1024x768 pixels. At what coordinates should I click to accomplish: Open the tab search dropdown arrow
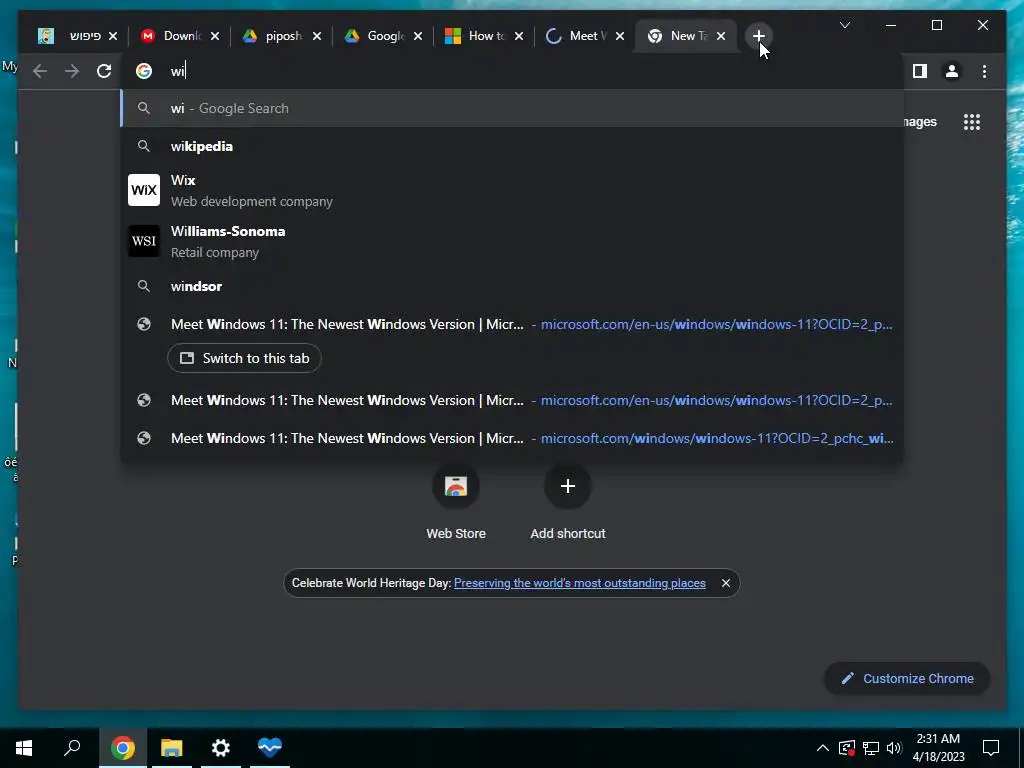(844, 25)
